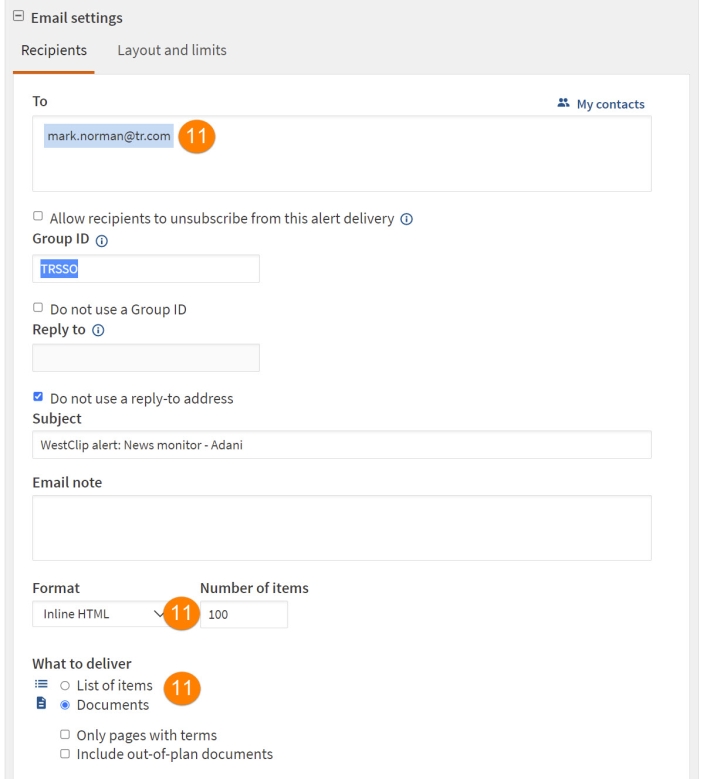Click the Group ID info icon
The height and width of the screenshot is (779, 710).
pos(101,241)
